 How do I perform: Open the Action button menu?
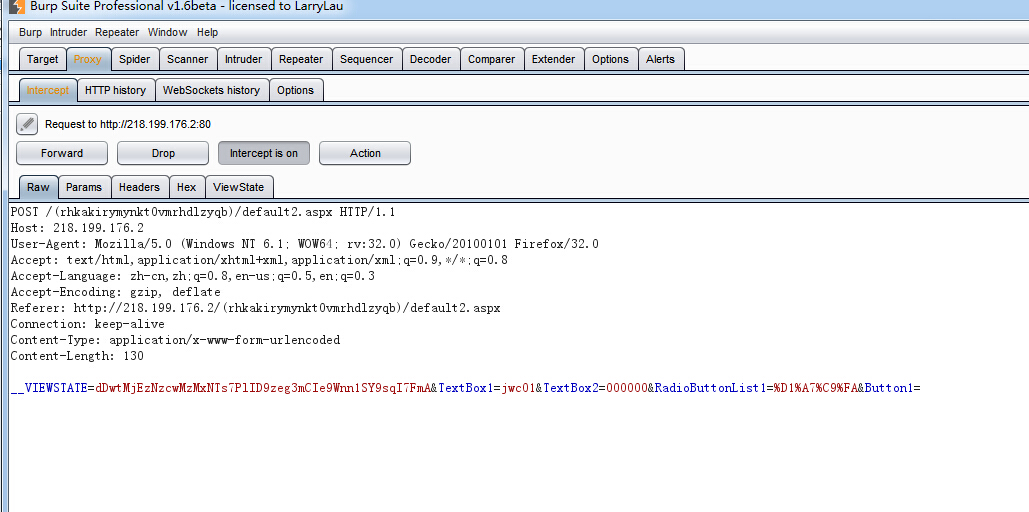pos(365,153)
